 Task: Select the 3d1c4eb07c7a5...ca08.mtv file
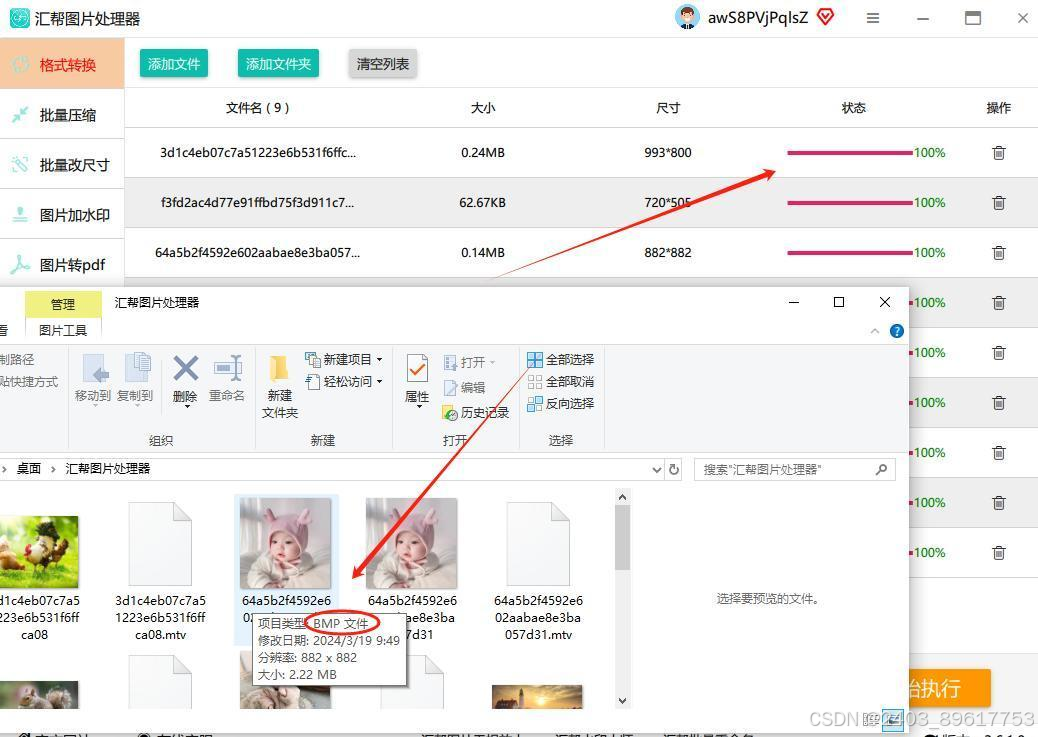[160, 571]
